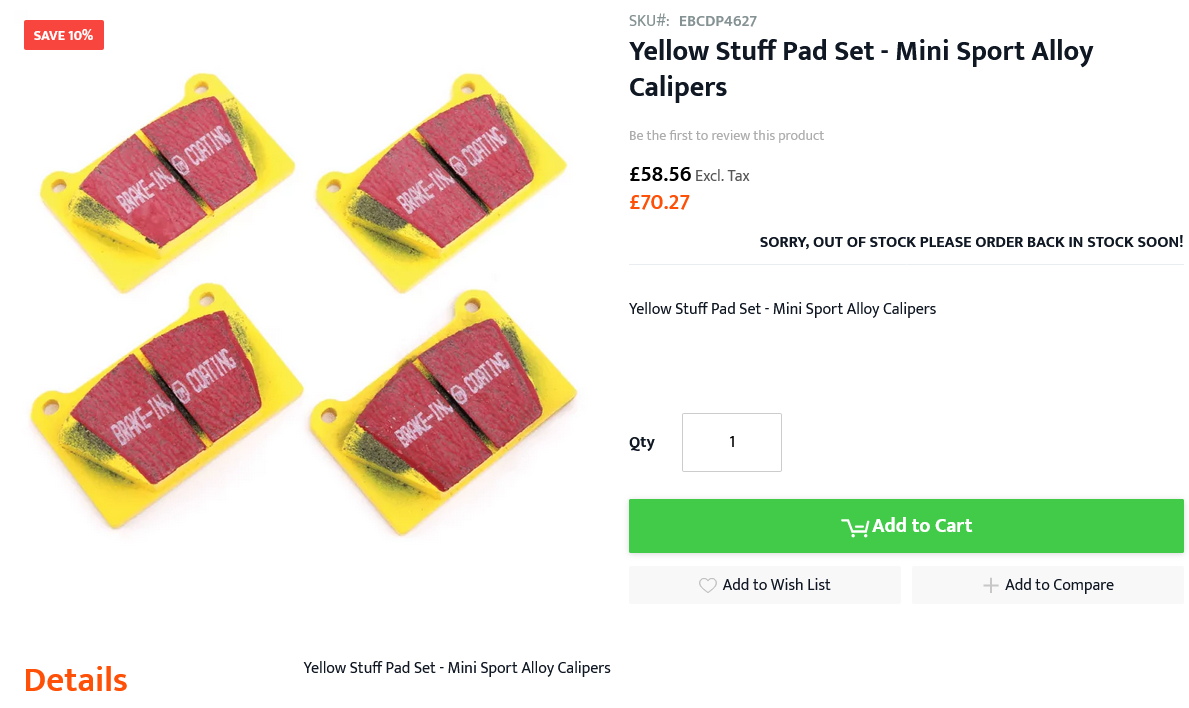The width and height of the screenshot is (1189, 708).
Task: Click into the Qty input field
Action: tap(732, 442)
